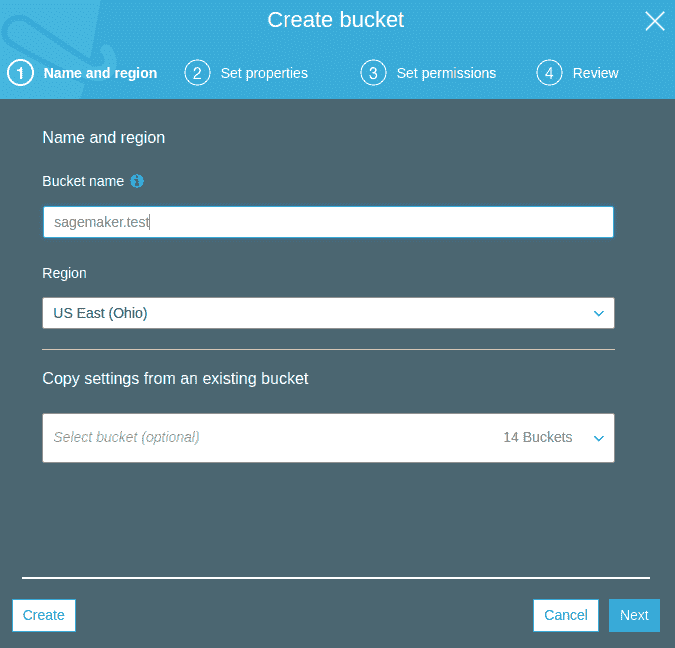Click the Cancel button

[566, 615]
